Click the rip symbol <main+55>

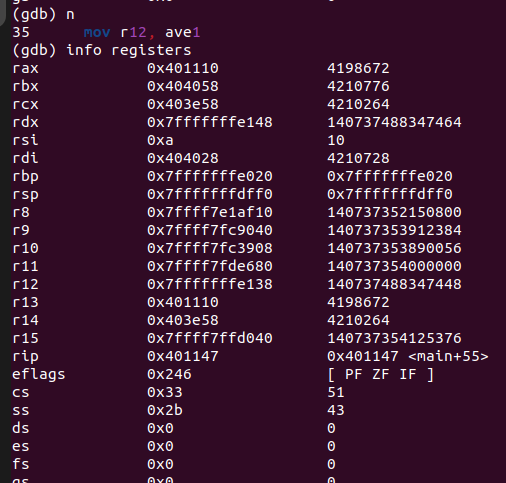[448, 356]
